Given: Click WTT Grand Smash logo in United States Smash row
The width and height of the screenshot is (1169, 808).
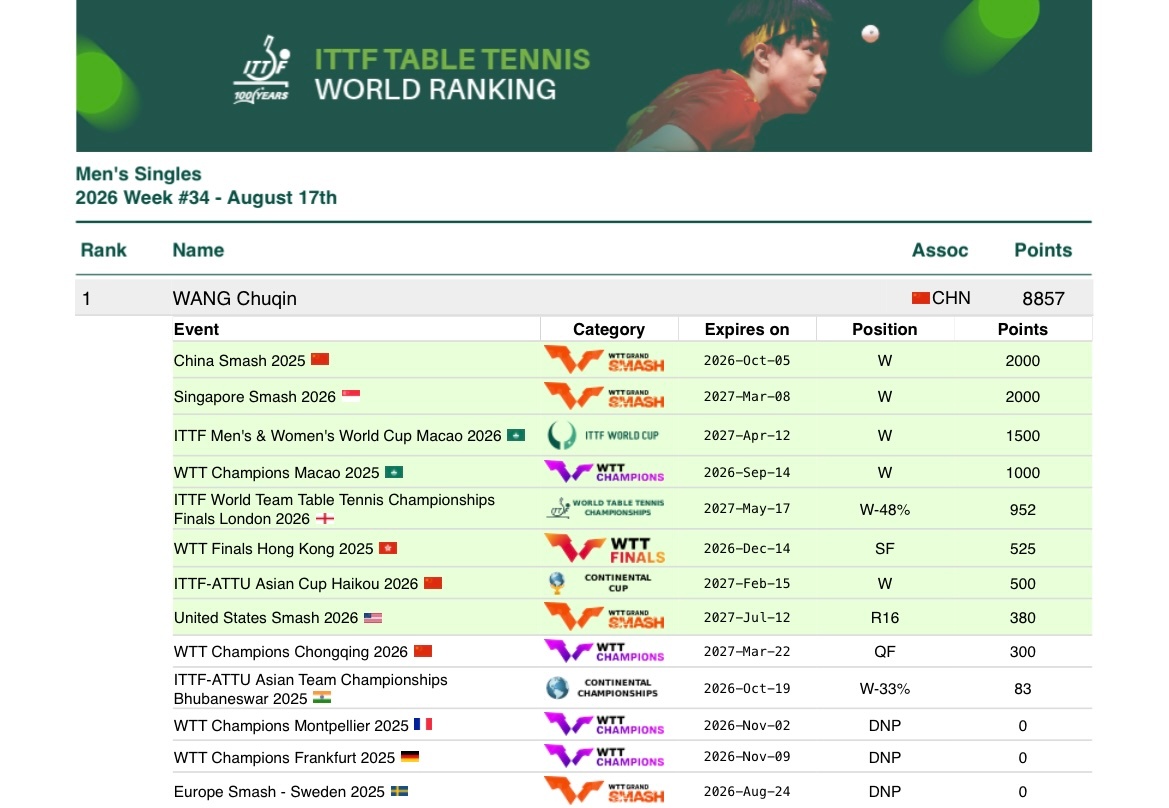Looking at the screenshot, I should (x=604, y=617).
